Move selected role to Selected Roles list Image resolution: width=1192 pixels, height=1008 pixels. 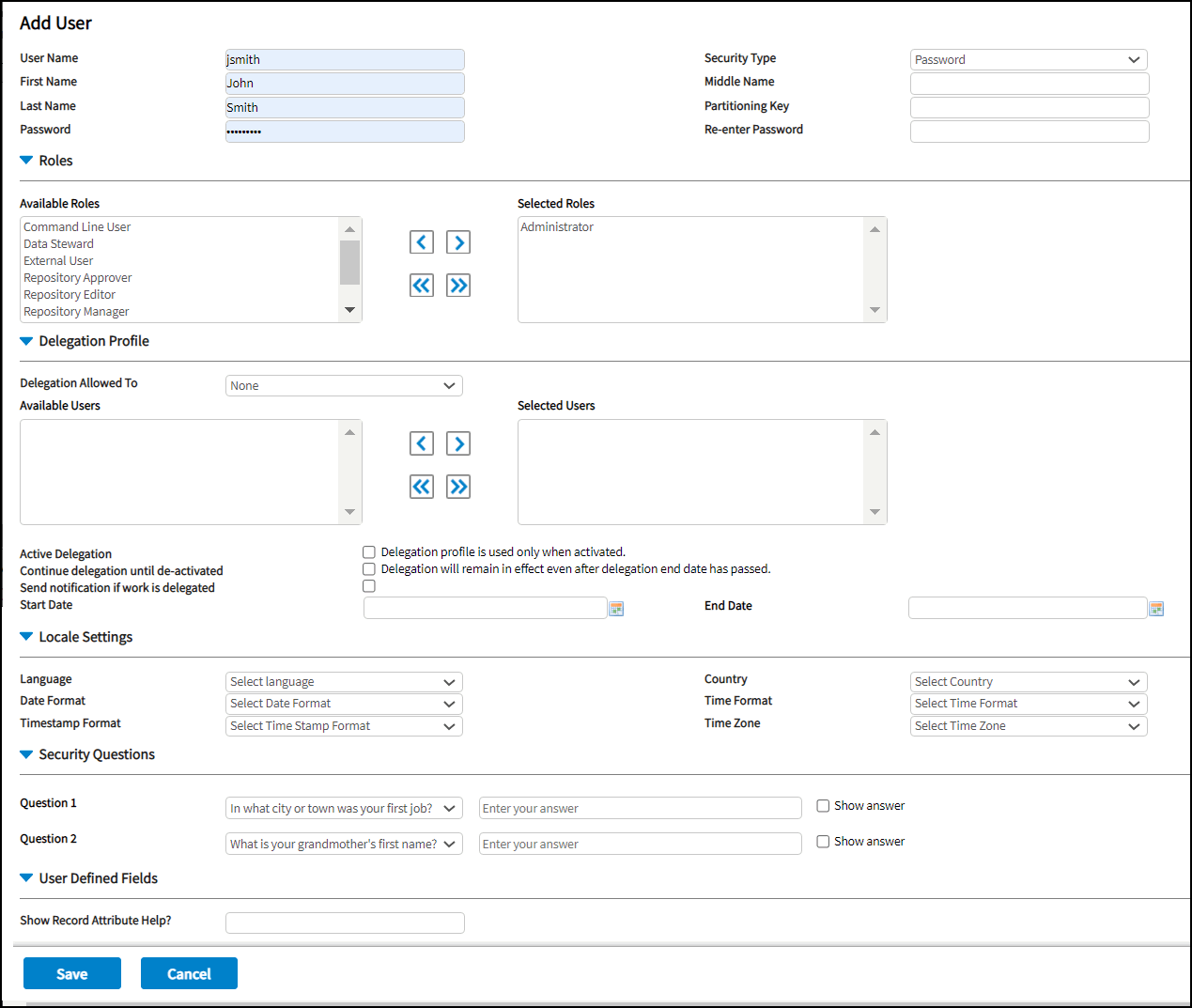point(458,242)
